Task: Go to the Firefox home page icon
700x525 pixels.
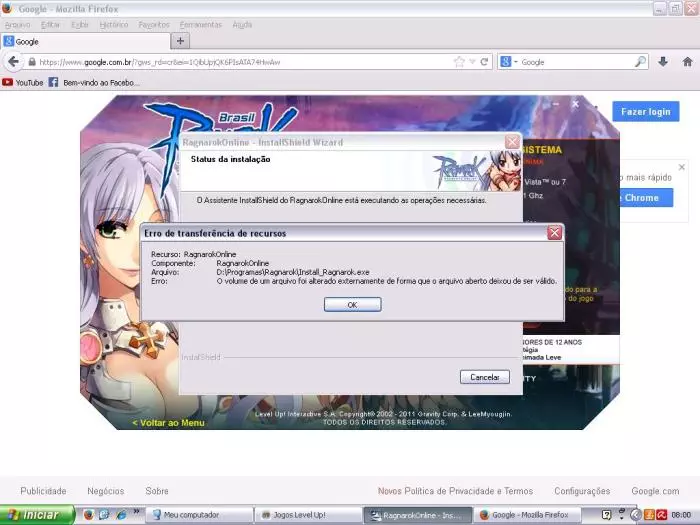Action: [688, 62]
